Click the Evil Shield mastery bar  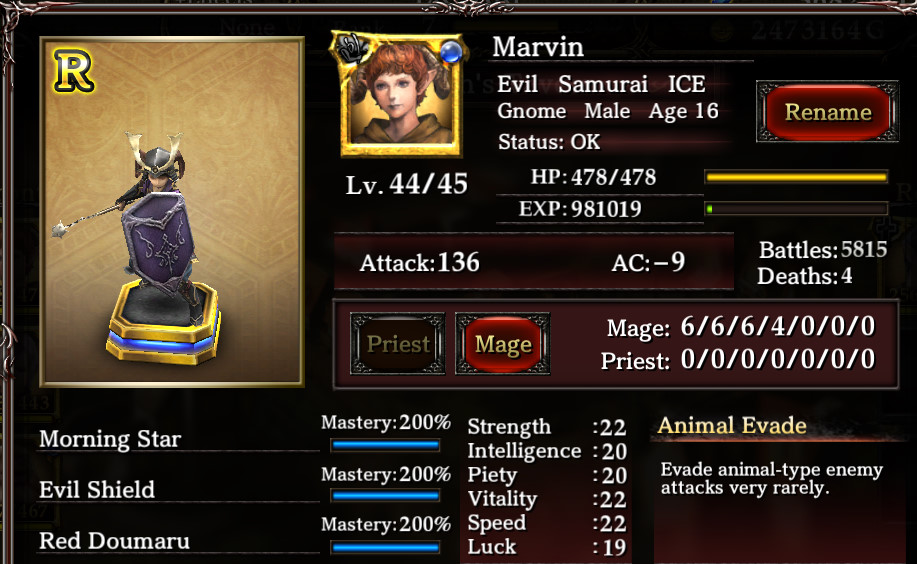click(x=385, y=496)
